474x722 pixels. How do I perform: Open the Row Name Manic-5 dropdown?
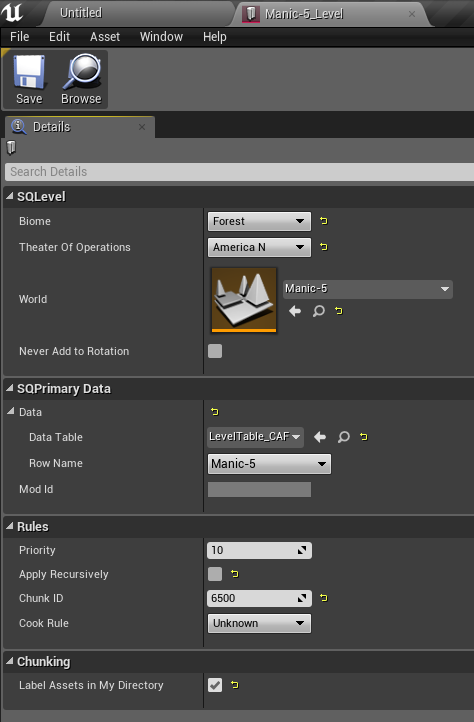click(269, 464)
